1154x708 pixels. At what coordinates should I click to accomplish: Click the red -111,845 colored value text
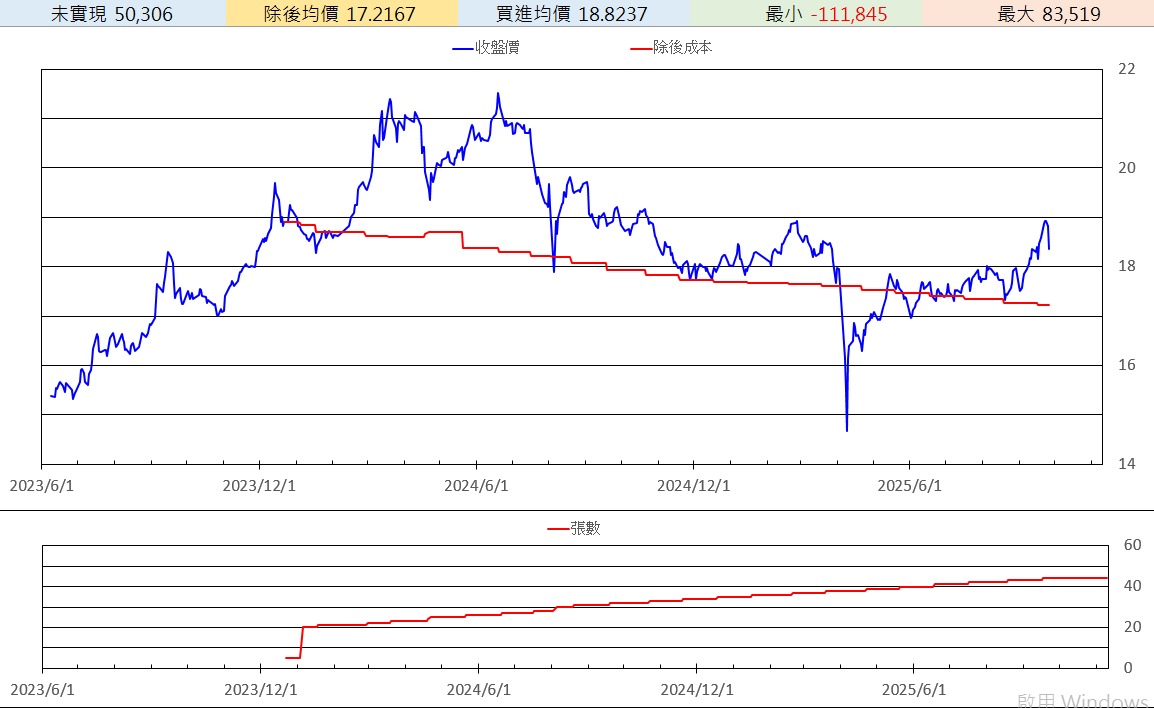click(847, 14)
